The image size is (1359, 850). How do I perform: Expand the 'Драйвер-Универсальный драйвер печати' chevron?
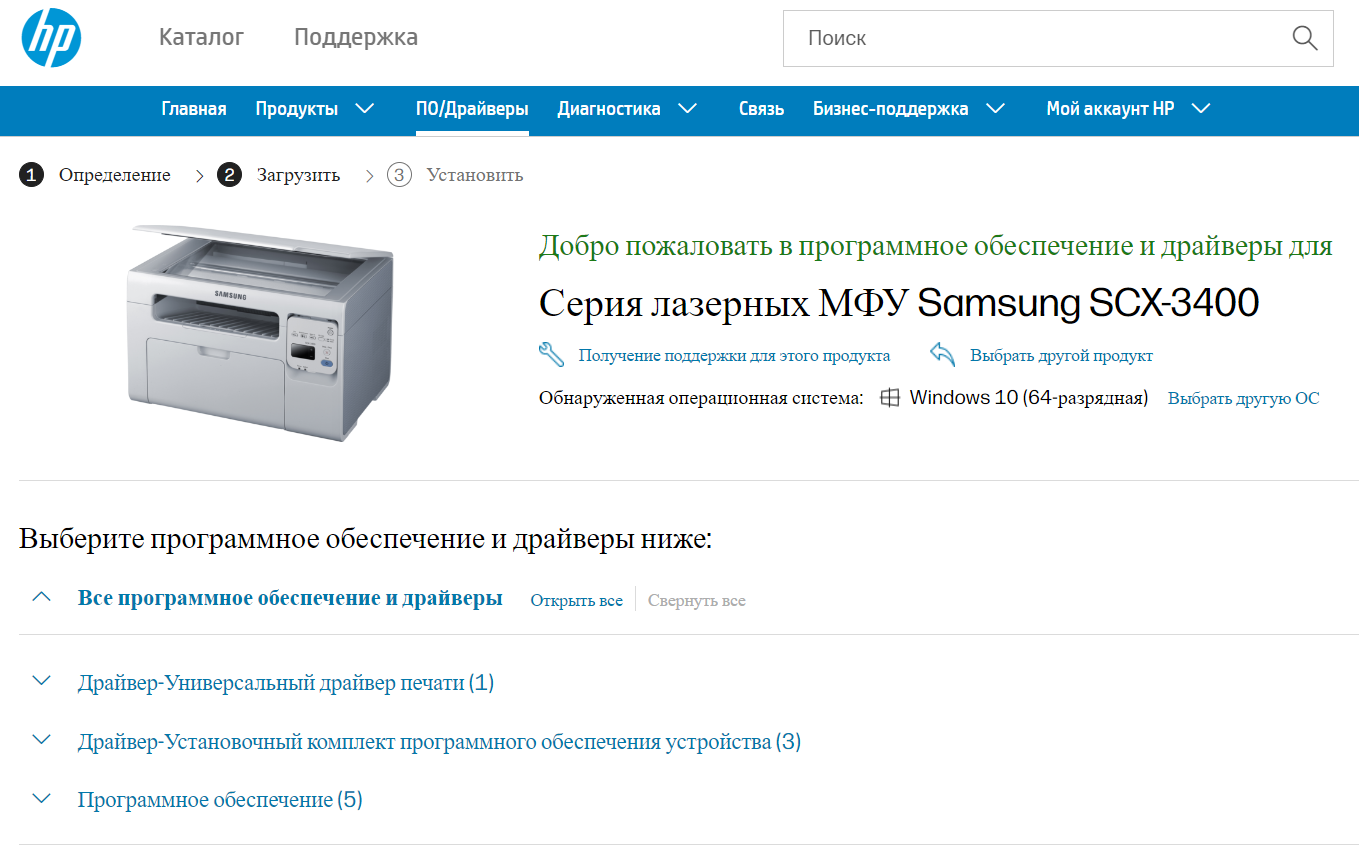(x=41, y=681)
